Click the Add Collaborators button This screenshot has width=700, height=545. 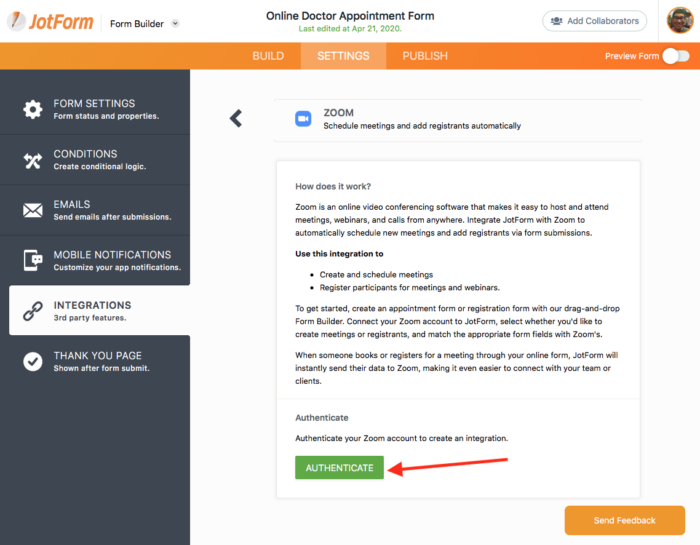(x=594, y=21)
